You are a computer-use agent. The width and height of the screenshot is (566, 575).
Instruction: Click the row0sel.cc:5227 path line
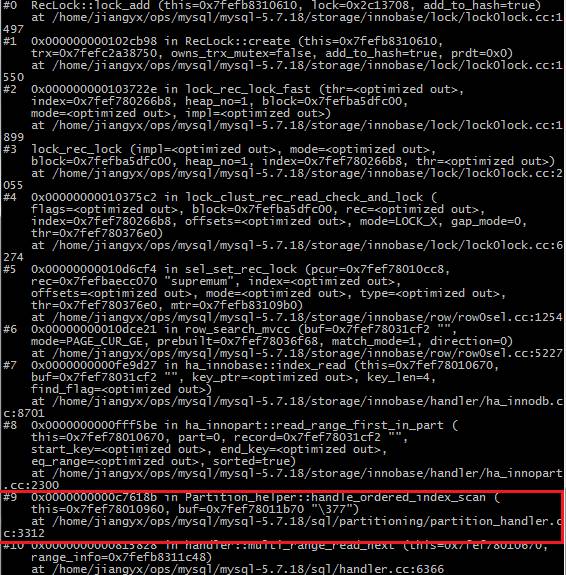tap(296, 353)
